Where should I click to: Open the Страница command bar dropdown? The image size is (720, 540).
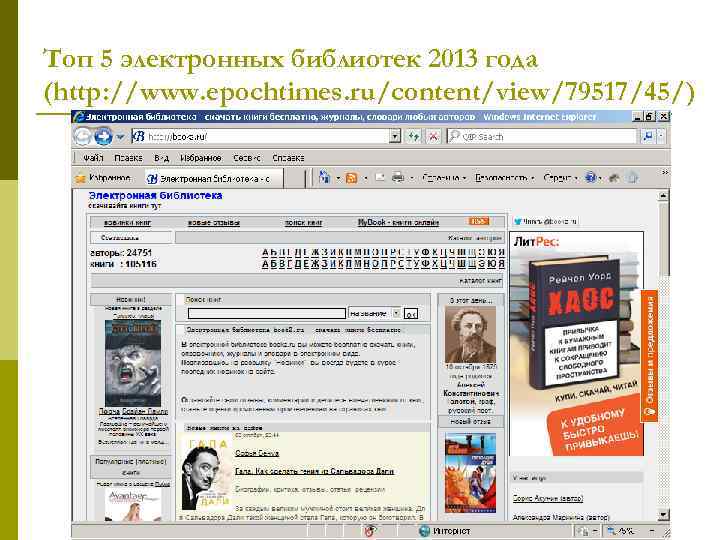[444, 178]
